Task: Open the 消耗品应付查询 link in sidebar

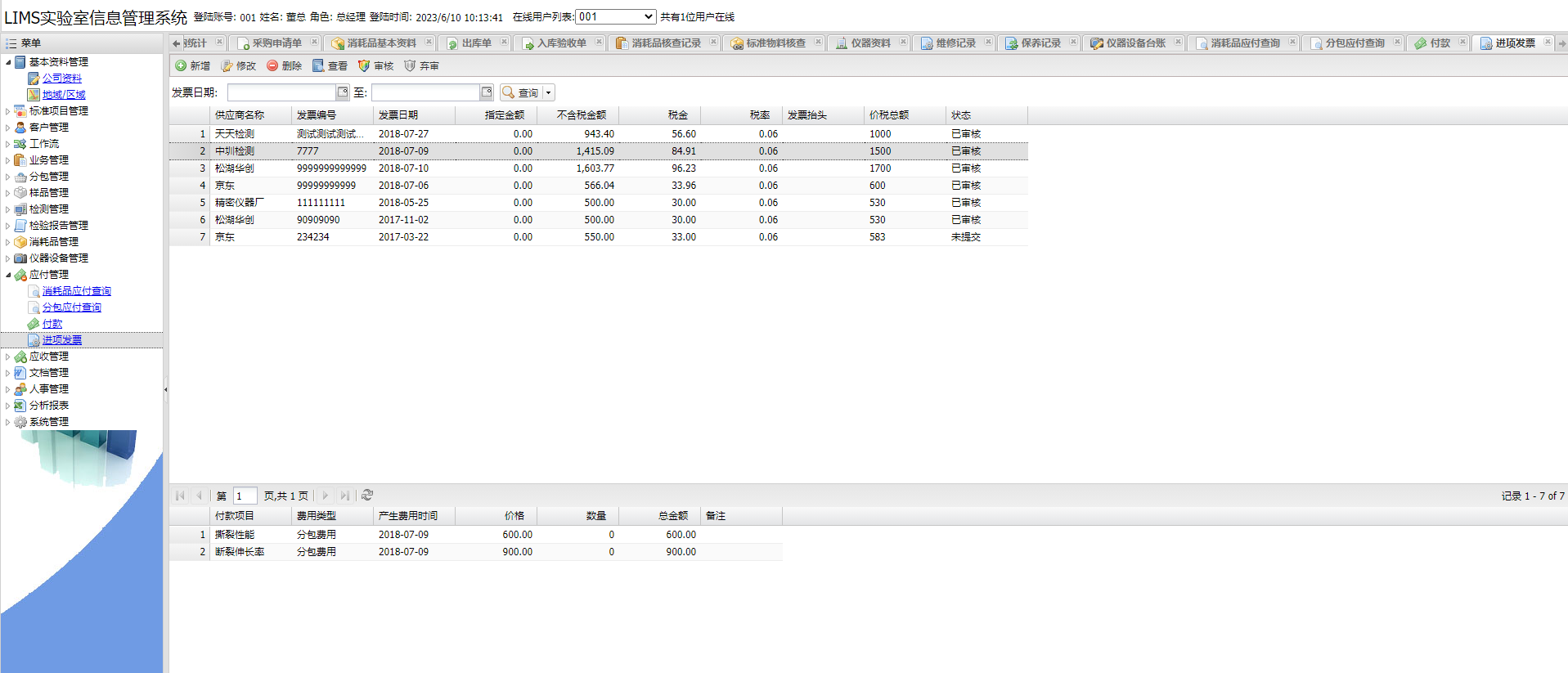Action: click(x=77, y=291)
